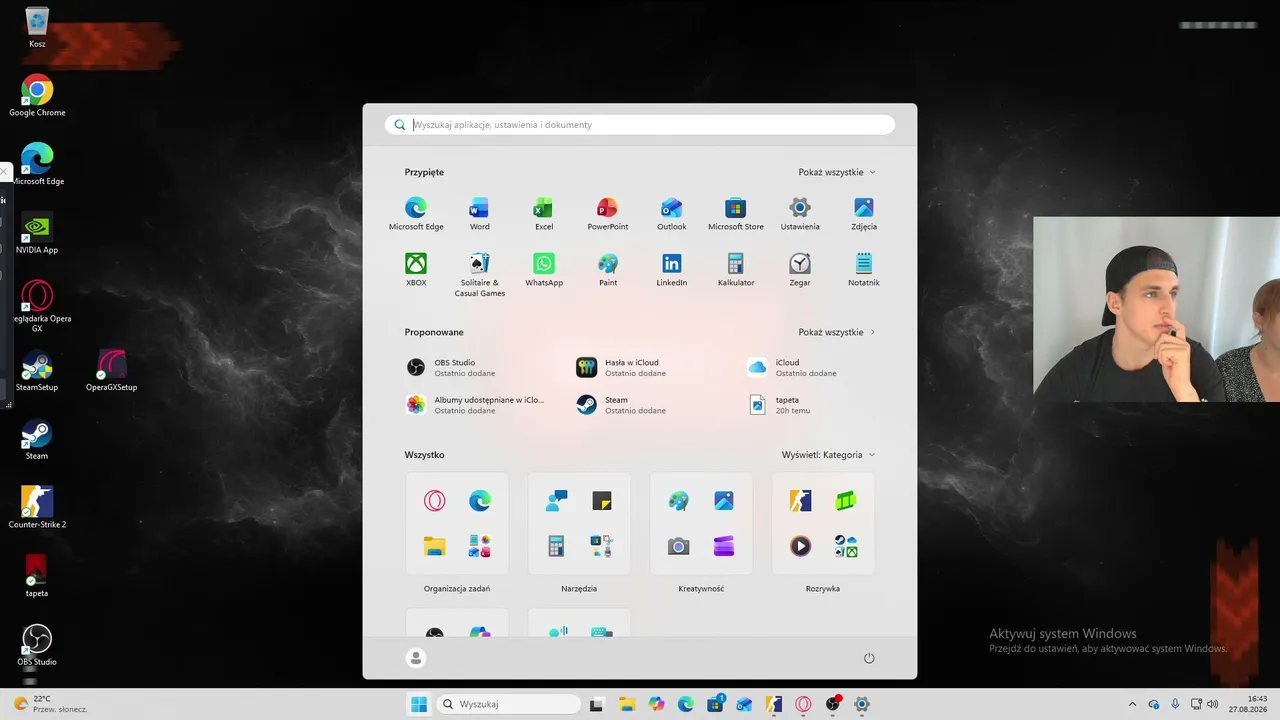Select the Kosz recycle bin desktop icon
The image size is (1280, 720).
37,28
